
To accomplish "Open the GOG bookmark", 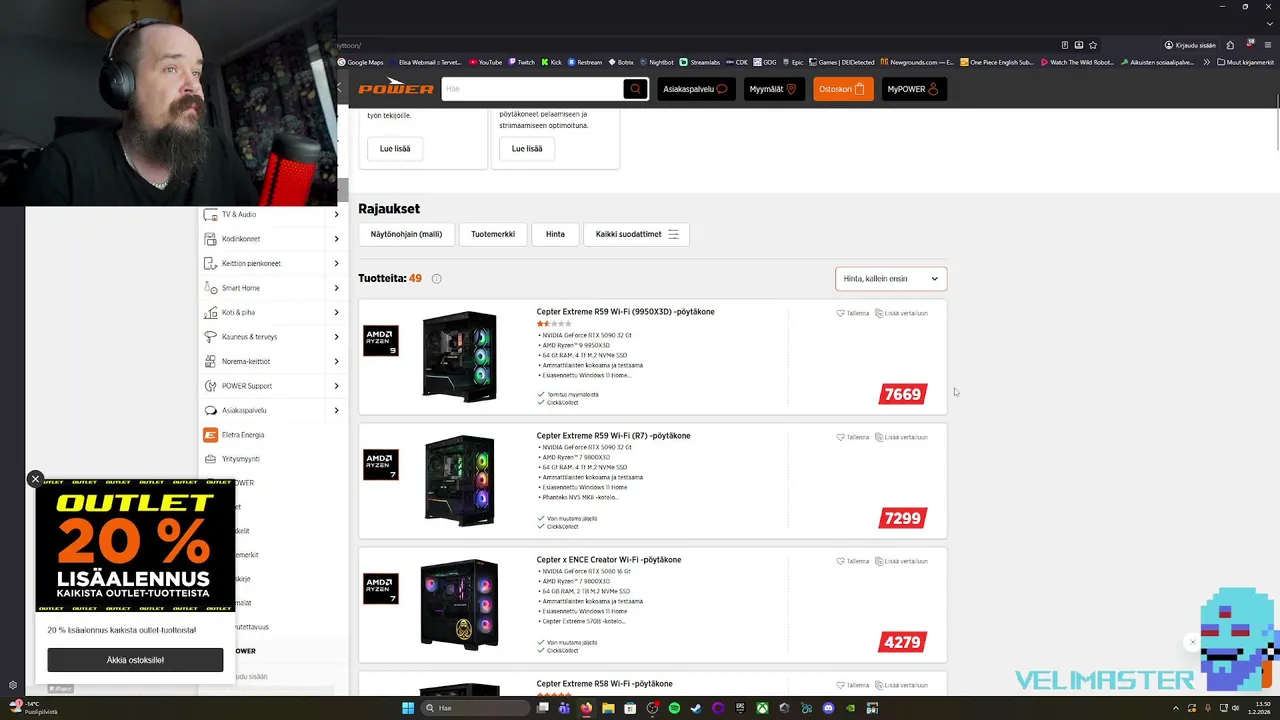I will coord(765,62).
